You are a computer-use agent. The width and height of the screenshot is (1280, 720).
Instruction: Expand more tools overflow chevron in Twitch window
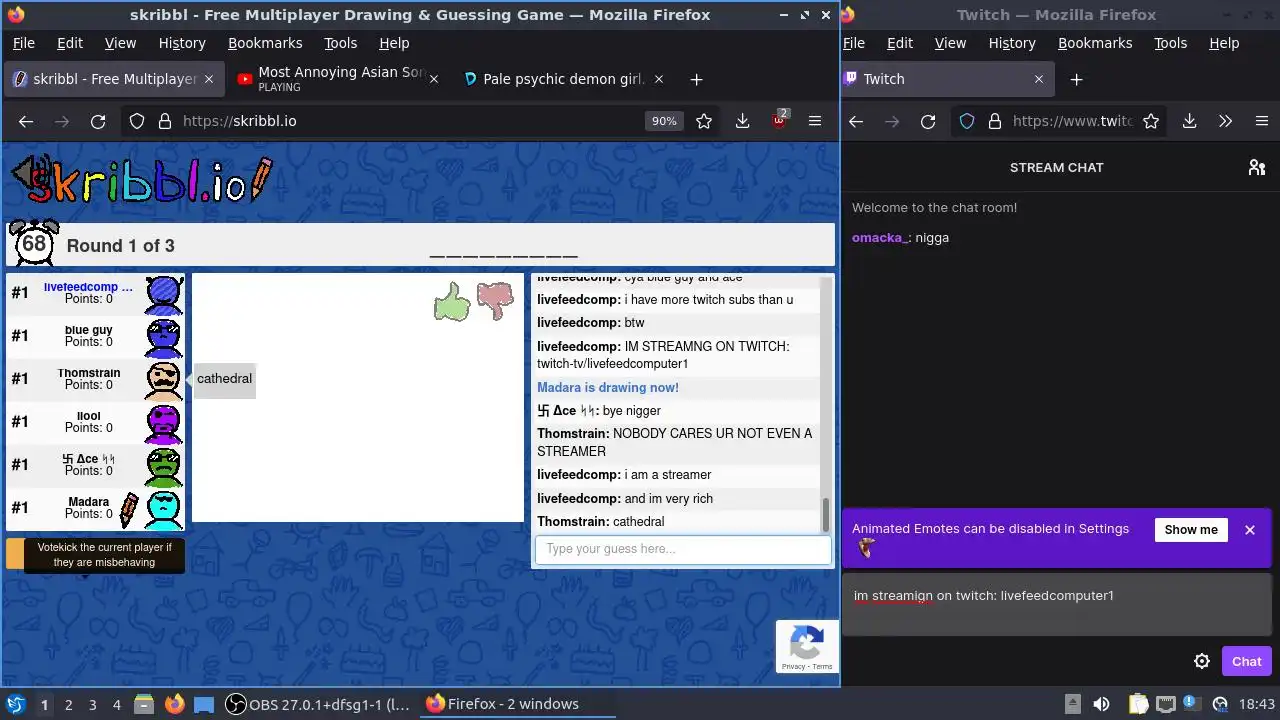coord(1225,121)
